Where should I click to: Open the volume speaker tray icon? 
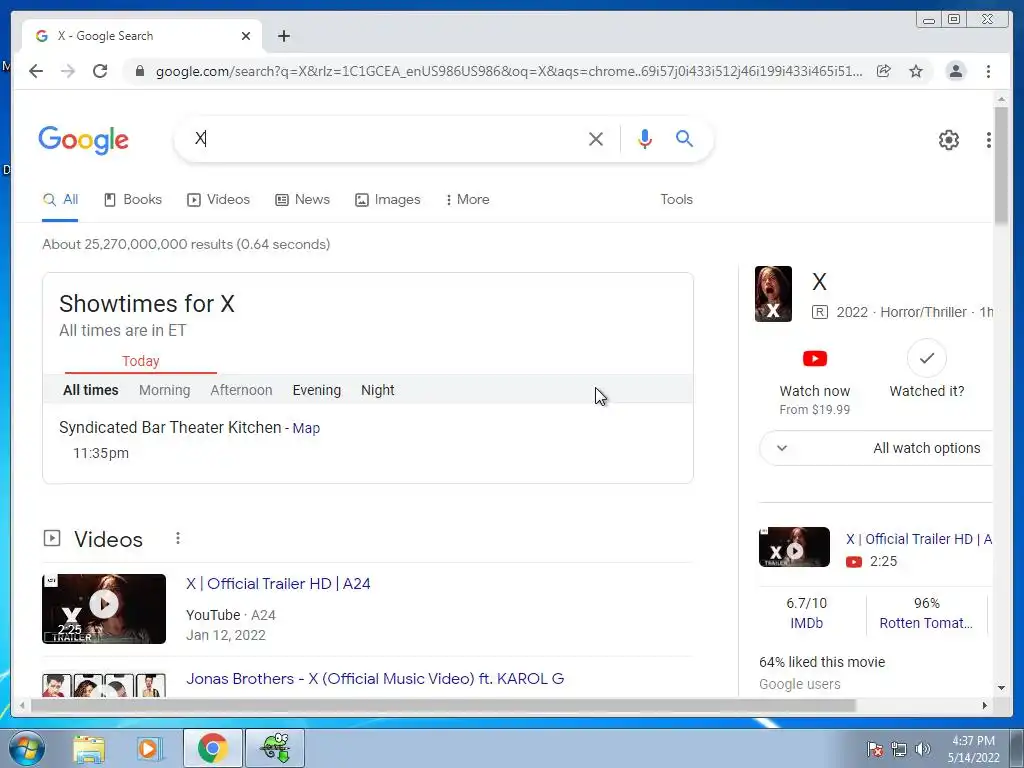click(x=923, y=749)
